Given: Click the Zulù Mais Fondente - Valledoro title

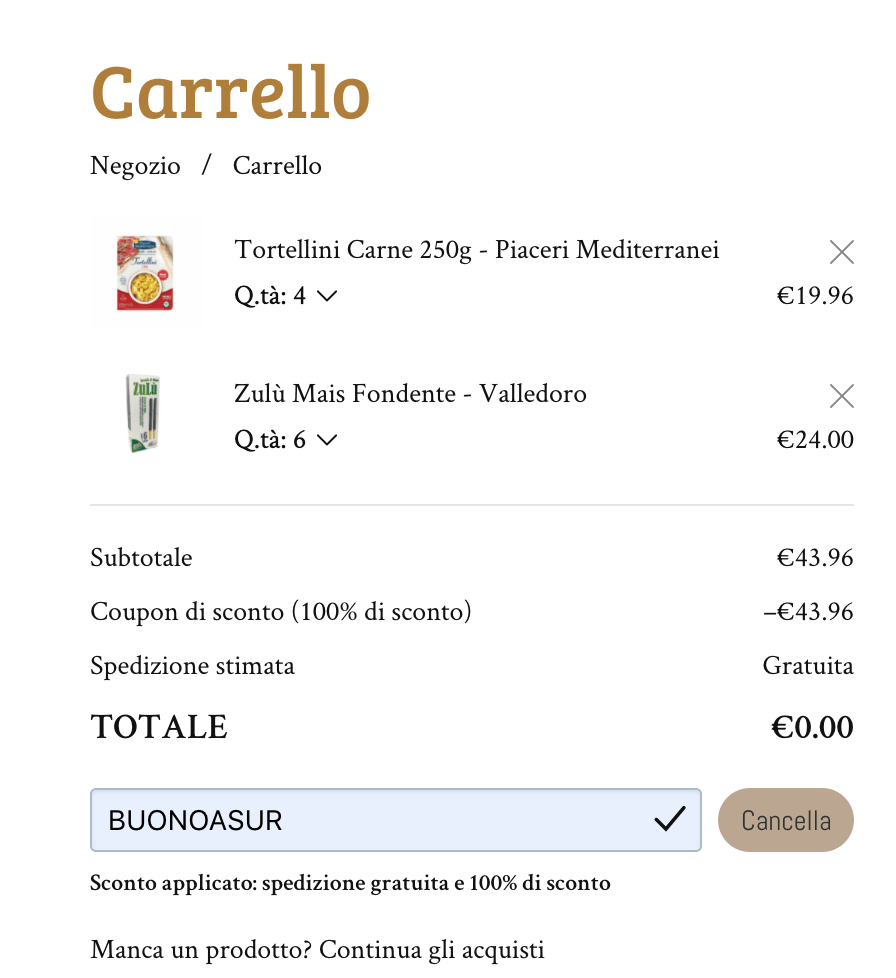Looking at the screenshot, I should point(410,394).
